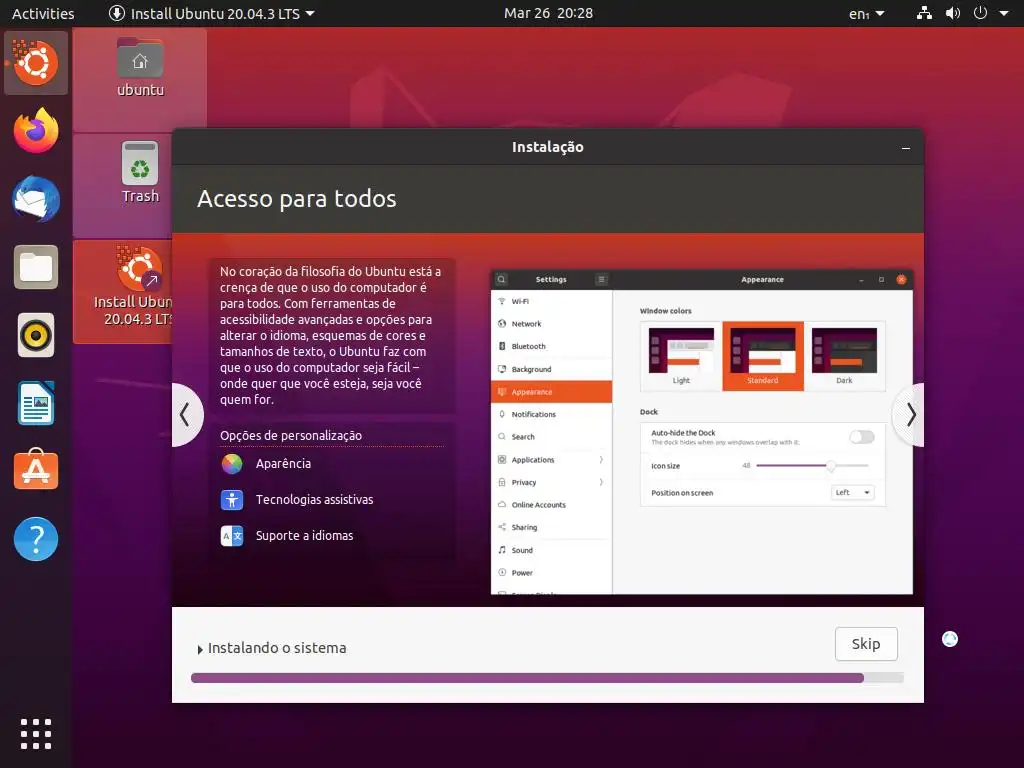This screenshot has height=768, width=1024.
Task: Open the ubuntu home folder desktop icon
Action: 140,68
